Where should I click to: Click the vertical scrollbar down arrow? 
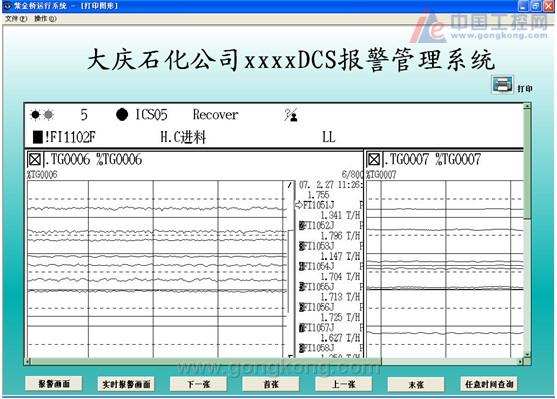click(x=527, y=355)
